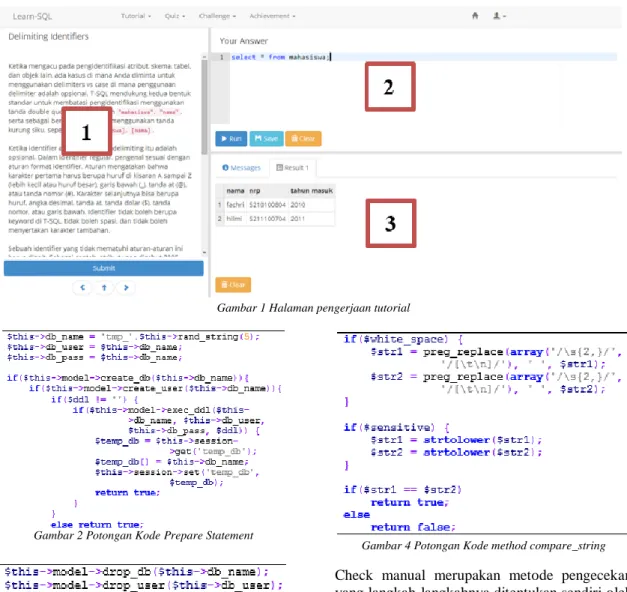This screenshot has height=592, width=627.
Task: Select the 'hilmi' cell in results
Action: tap(234, 219)
